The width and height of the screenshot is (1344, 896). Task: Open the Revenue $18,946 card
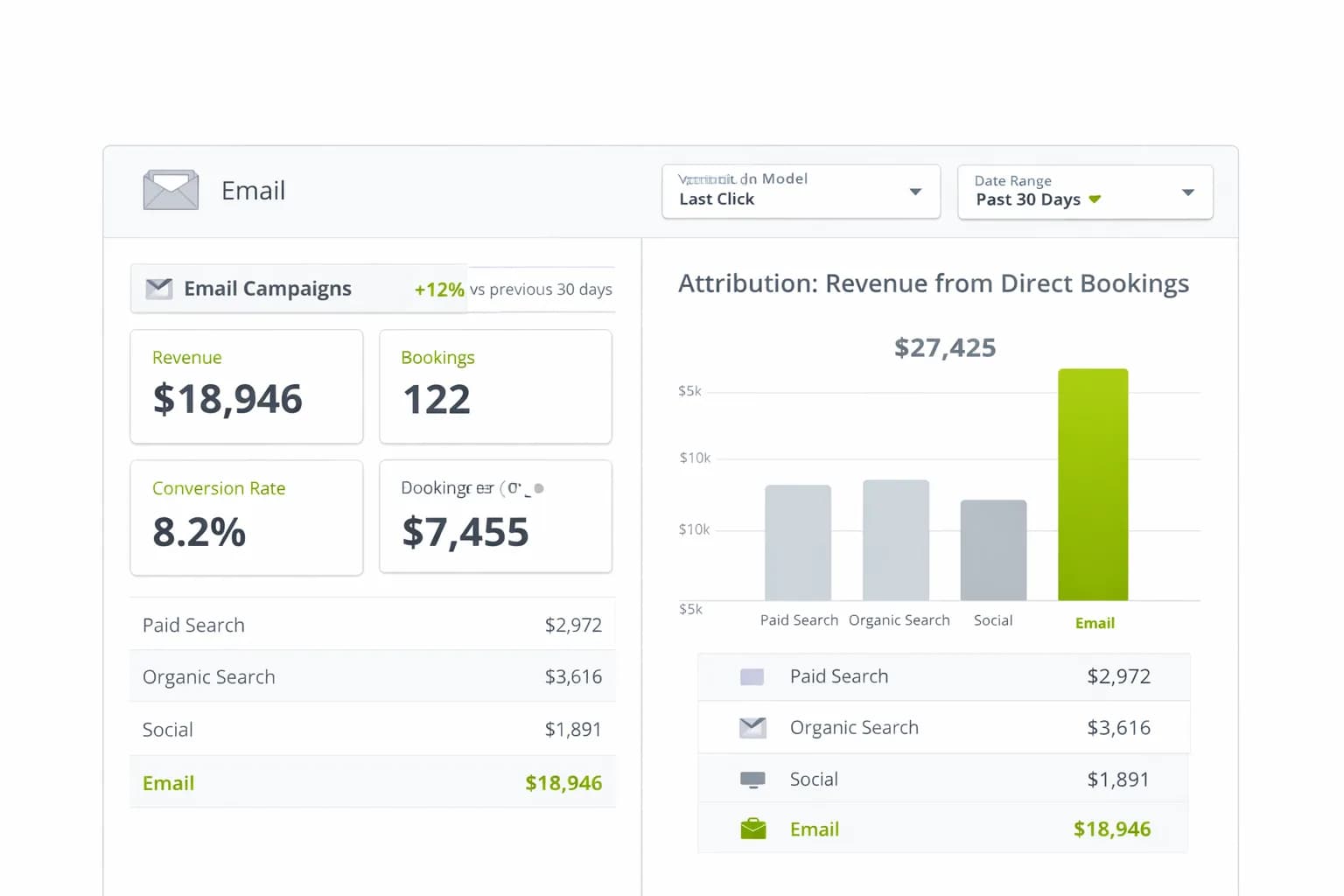[x=247, y=387]
